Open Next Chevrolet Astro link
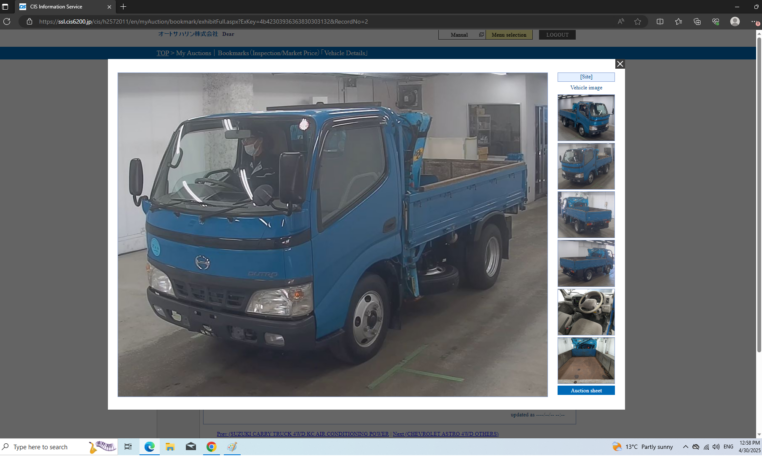Image resolution: width=762 pixels, height=456 pixels. pos(446,434)
